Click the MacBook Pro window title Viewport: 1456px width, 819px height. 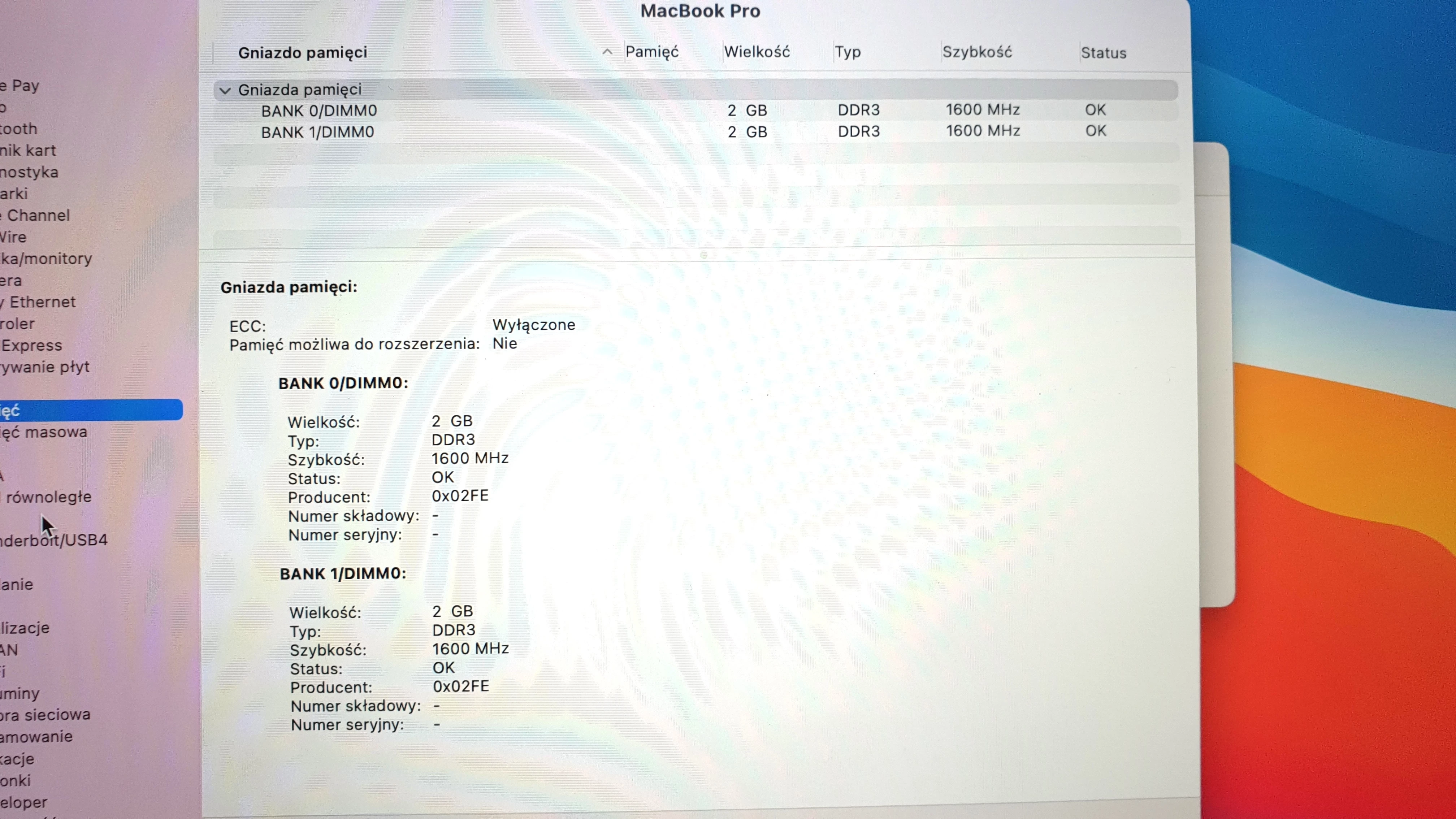coord(700,11)
